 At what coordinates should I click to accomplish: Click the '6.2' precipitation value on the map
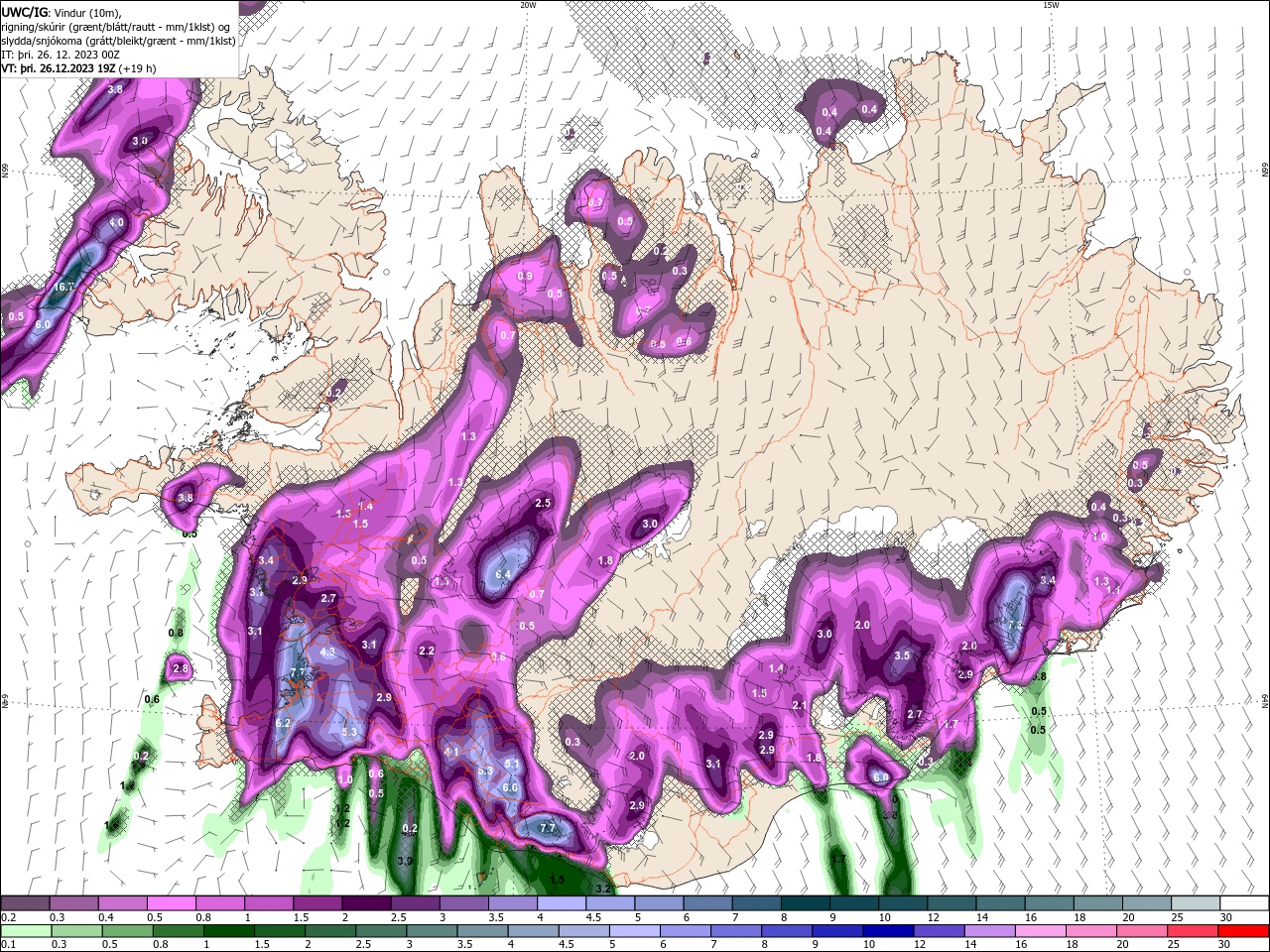(283, 724)
